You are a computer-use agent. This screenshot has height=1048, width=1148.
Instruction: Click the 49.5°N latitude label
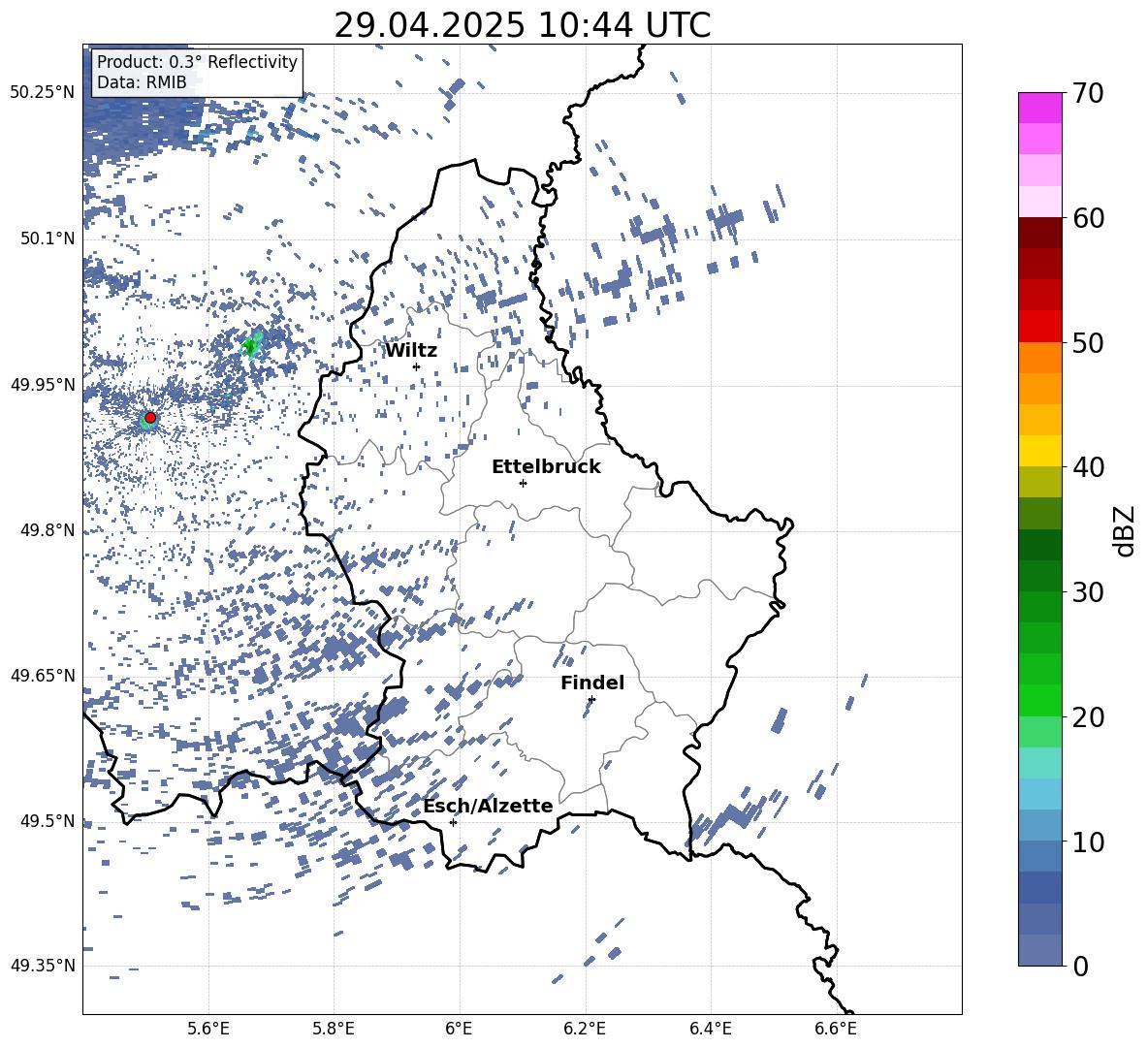[x=47, y=820]
